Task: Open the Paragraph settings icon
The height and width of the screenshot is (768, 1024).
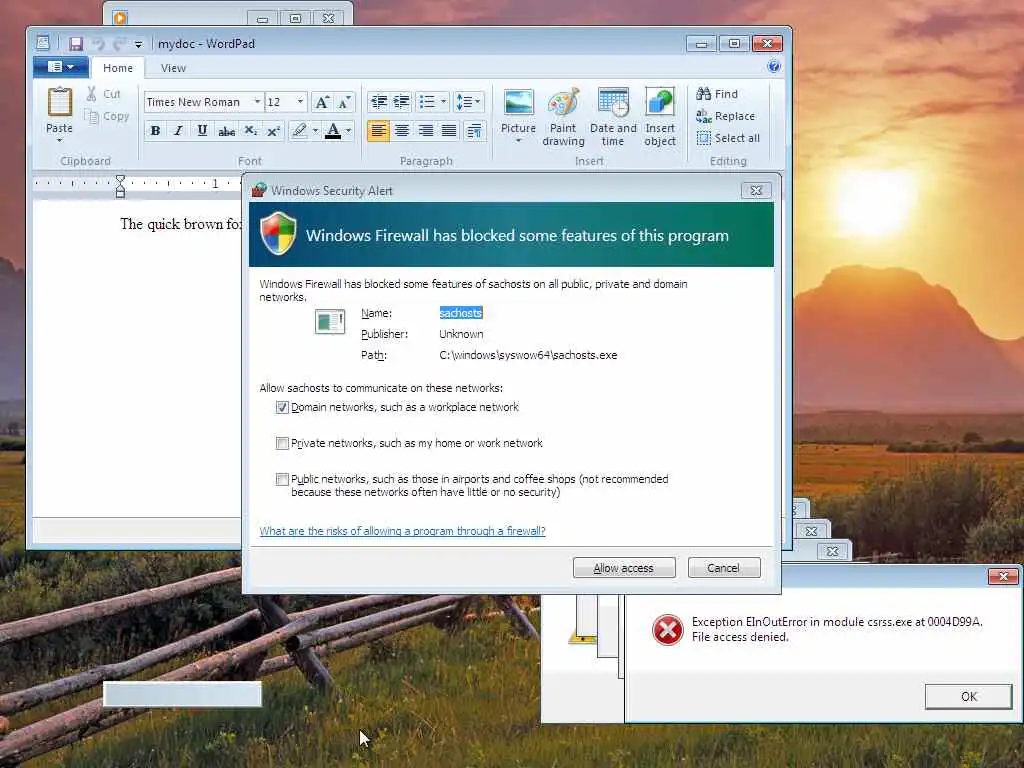Action: point(474,131)
